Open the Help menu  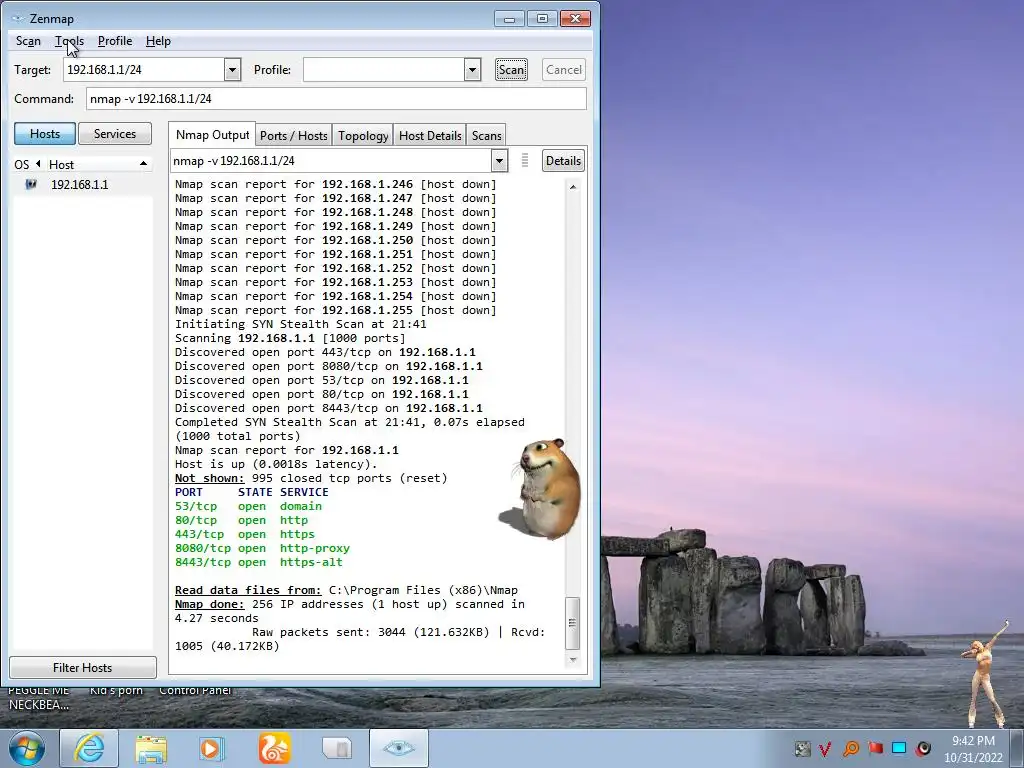(158, 41)
